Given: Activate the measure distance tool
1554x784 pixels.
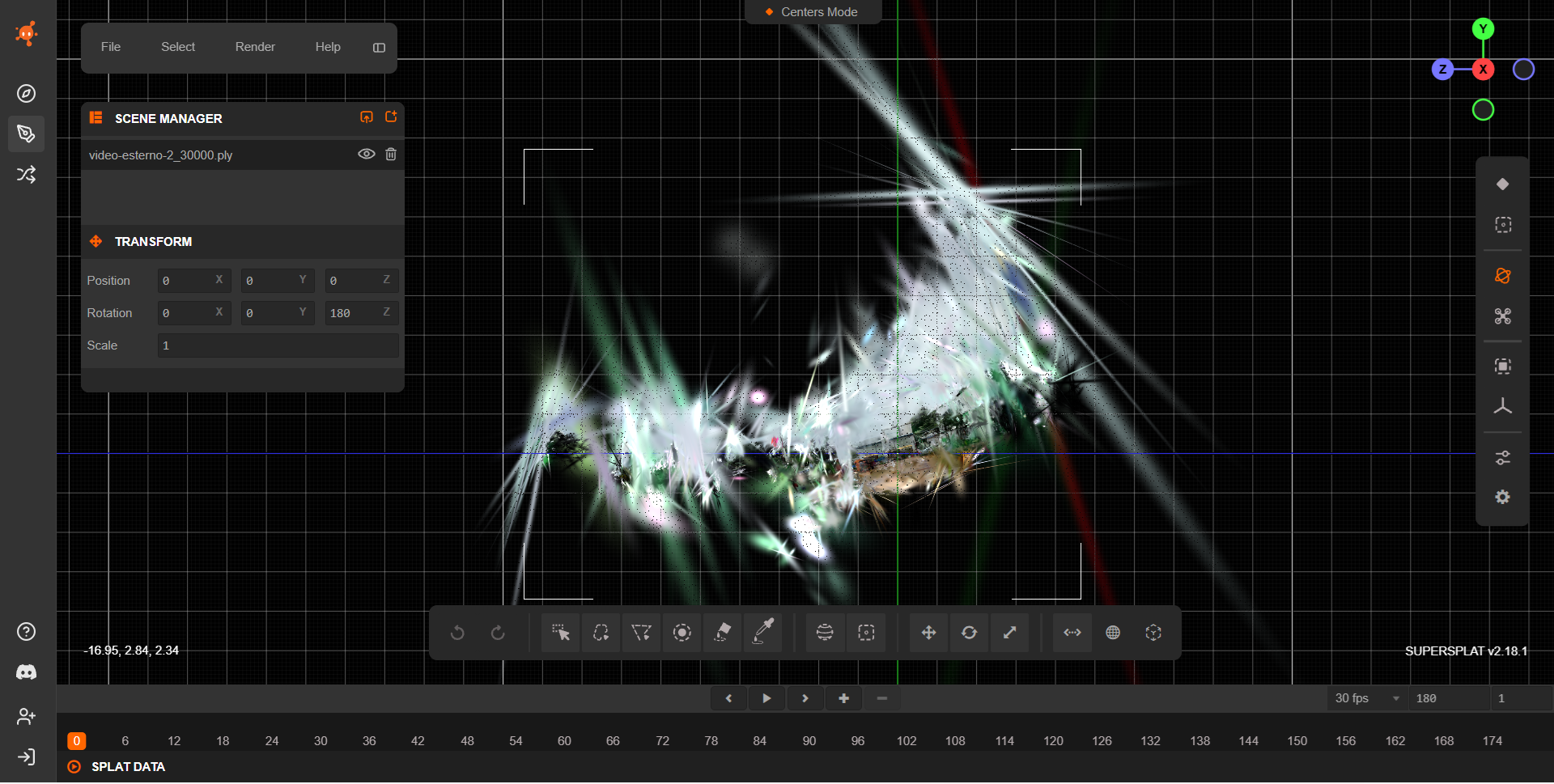Looking at the screenshot, I should tap(1072, 633).
